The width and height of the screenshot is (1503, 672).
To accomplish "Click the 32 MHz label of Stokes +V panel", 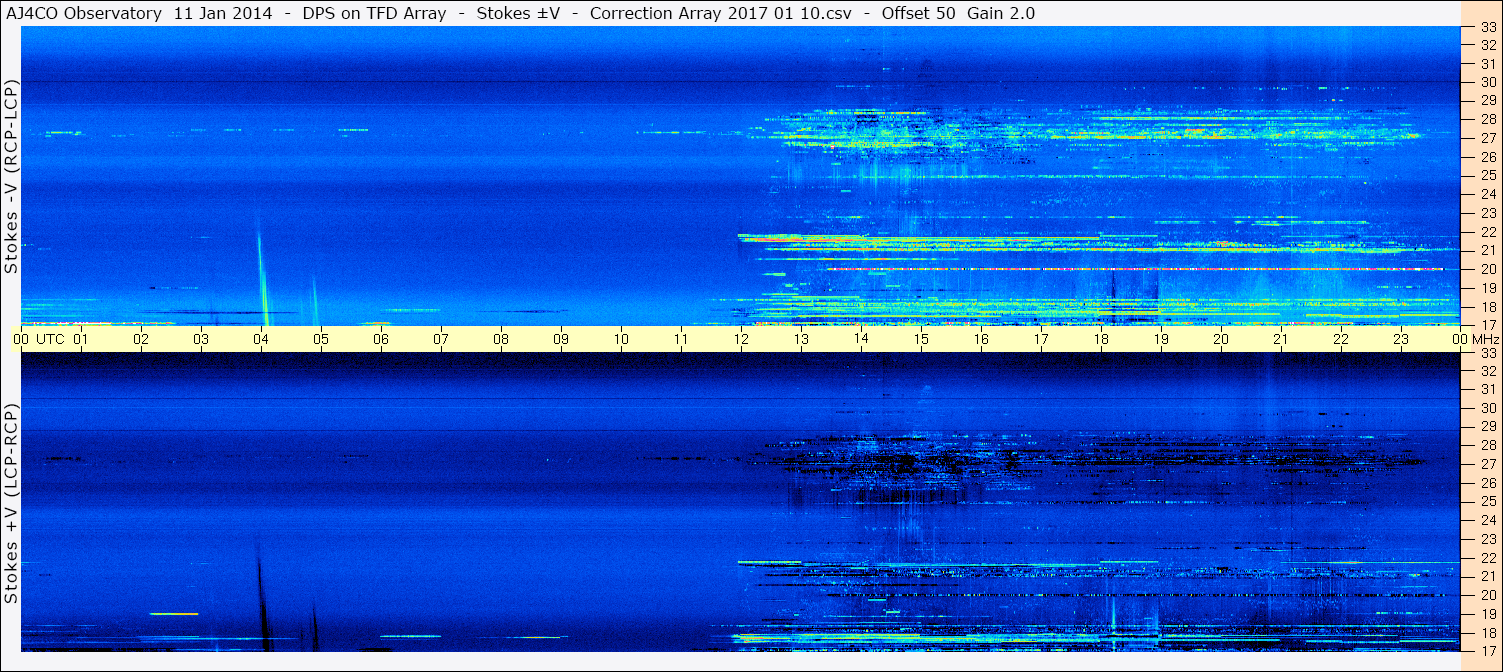I will pyautogui.click(x=1488, y=370).
